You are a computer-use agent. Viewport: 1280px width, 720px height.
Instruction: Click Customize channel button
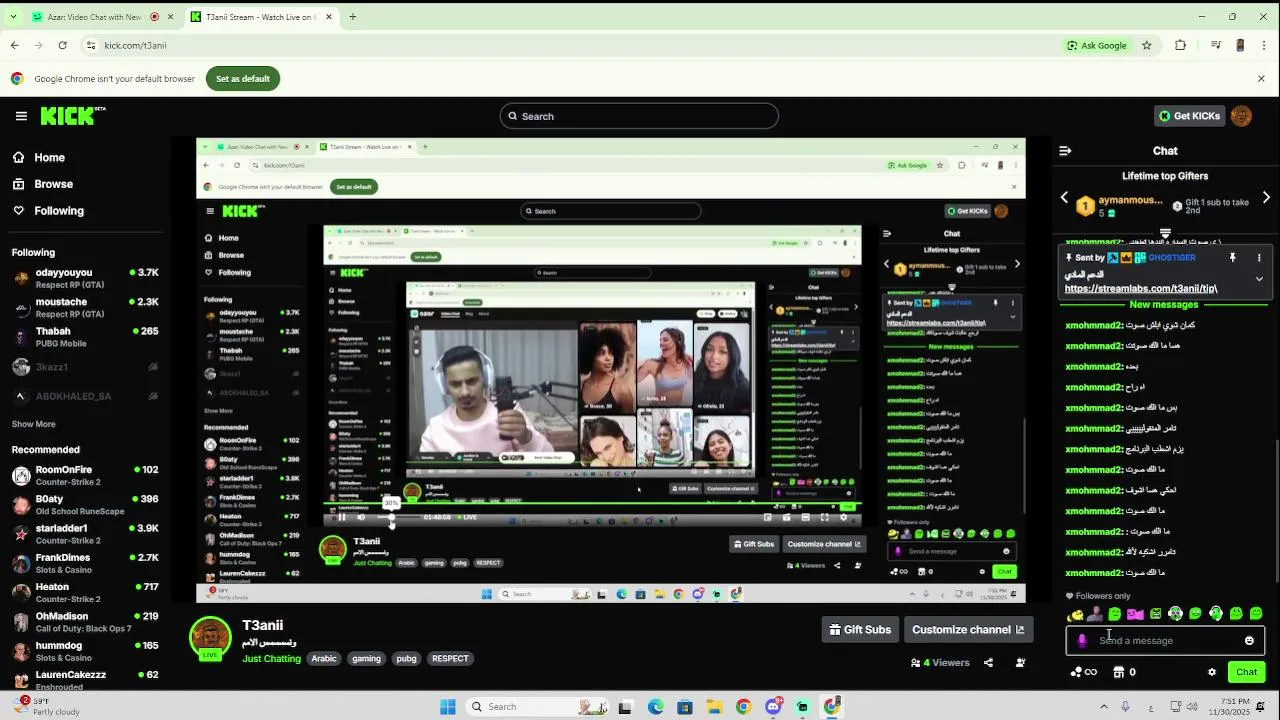point(968,630)
